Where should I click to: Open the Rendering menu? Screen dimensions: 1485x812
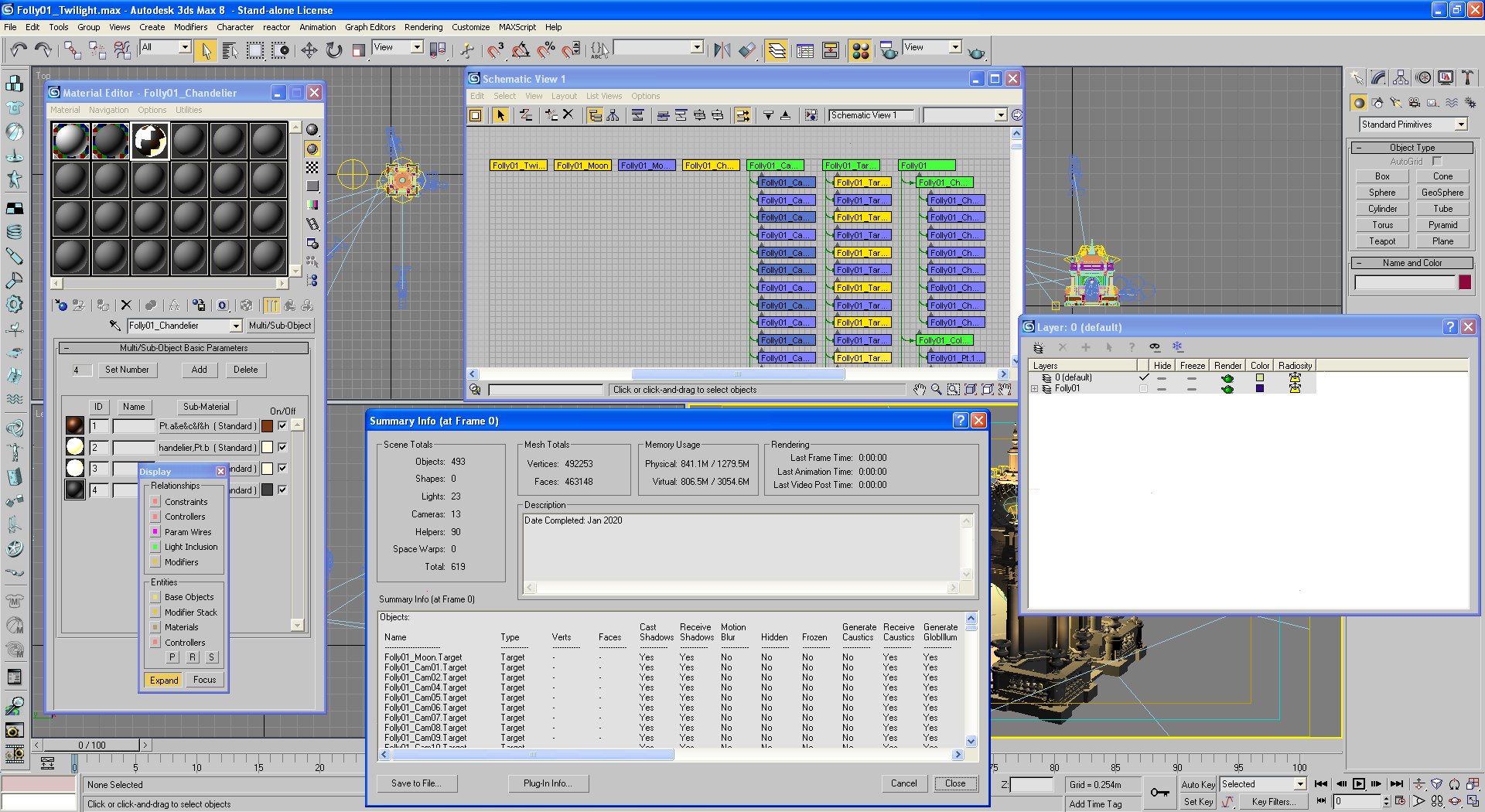tap(423, 27)
